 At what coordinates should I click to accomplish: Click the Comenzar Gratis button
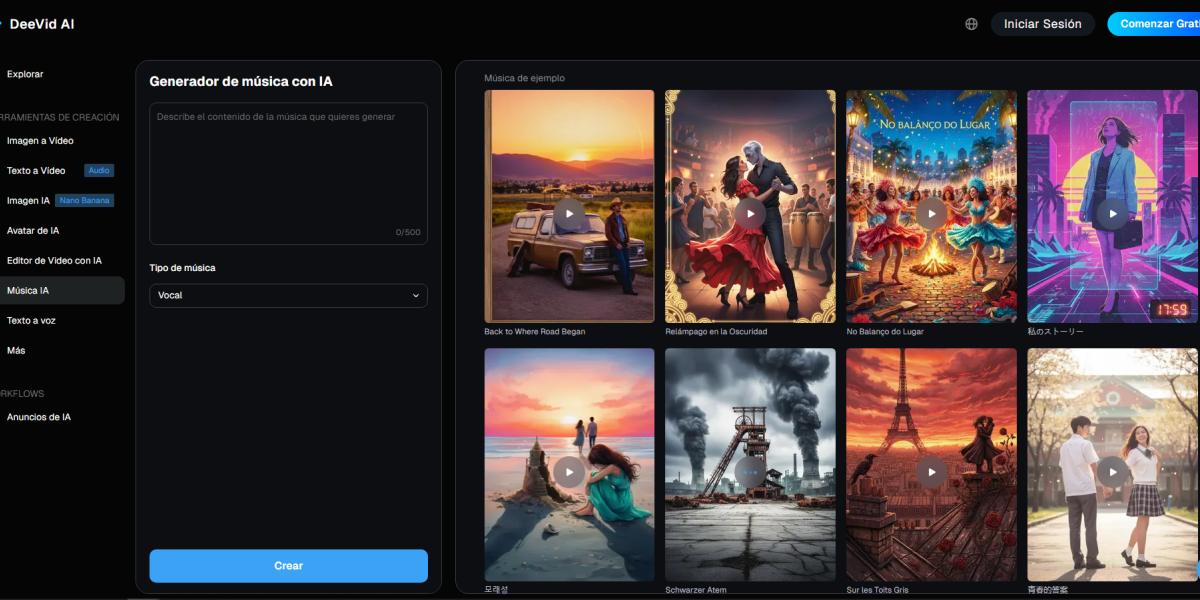coord(1156,24)
